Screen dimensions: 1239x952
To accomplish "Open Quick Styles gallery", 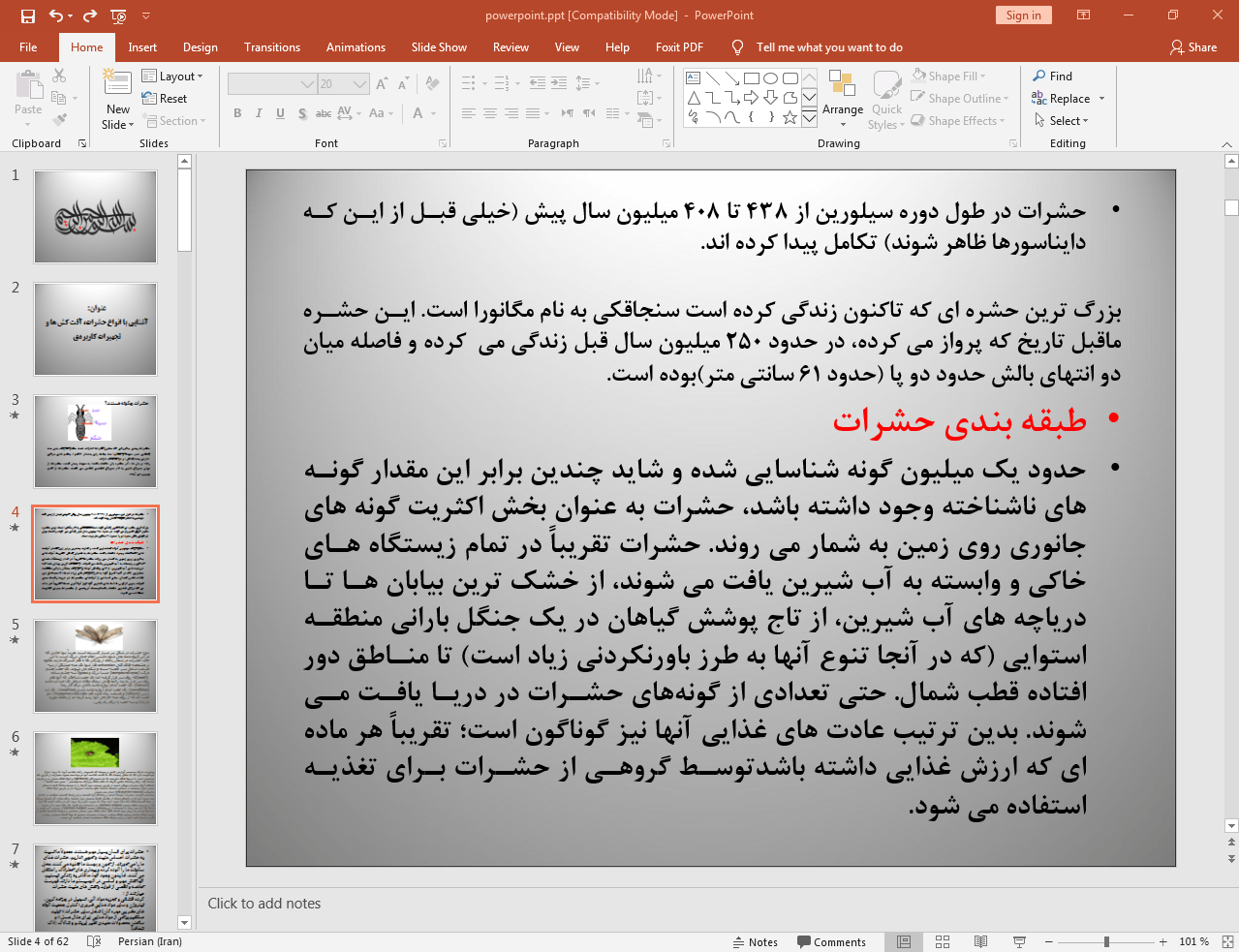I will 886,99.
